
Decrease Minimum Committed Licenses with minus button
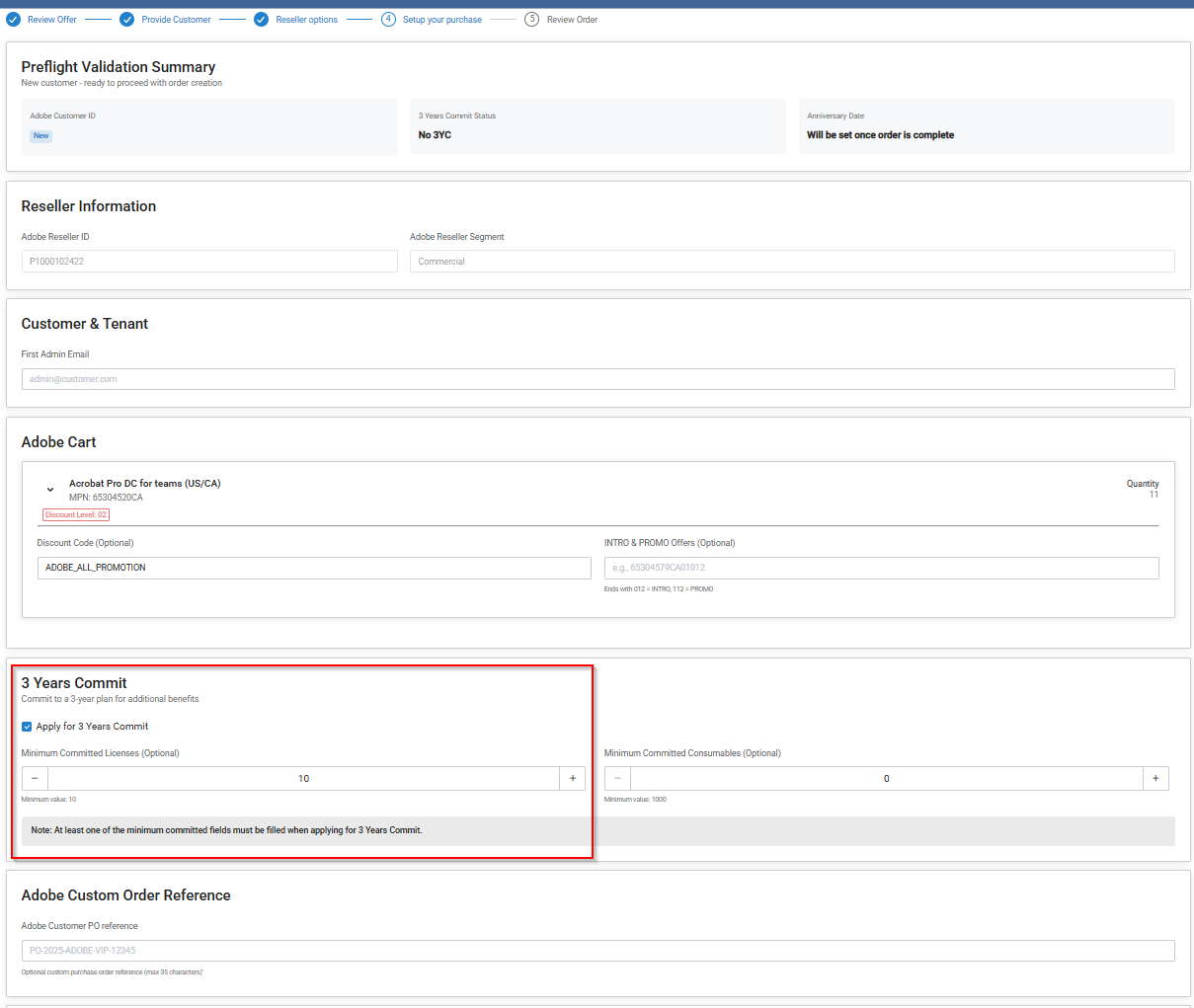pos(35,779)
